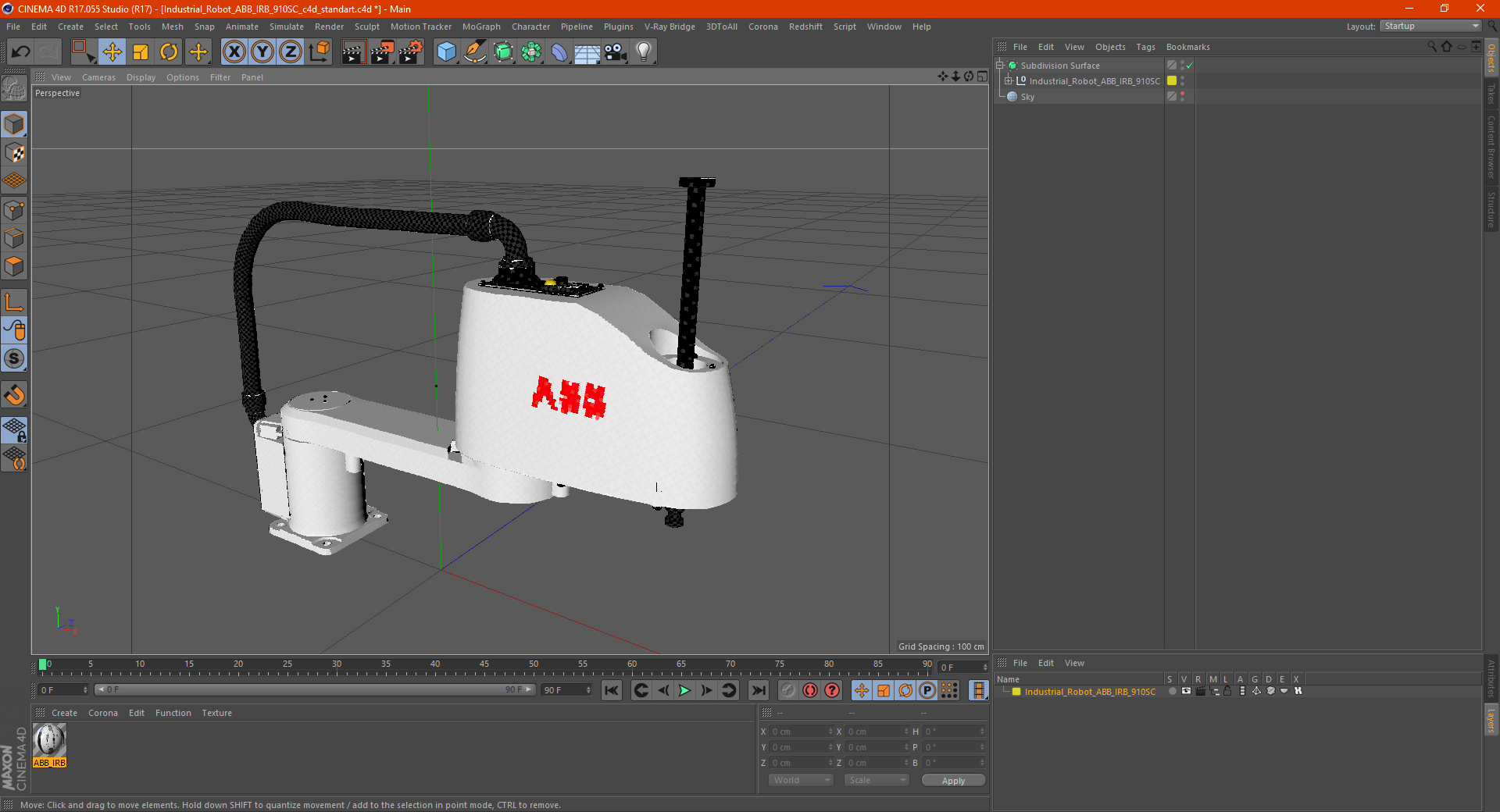Toggle Subdivision Surface enable checkmark
Viewport: 1500px width, 812px height.
[1189, 66]
